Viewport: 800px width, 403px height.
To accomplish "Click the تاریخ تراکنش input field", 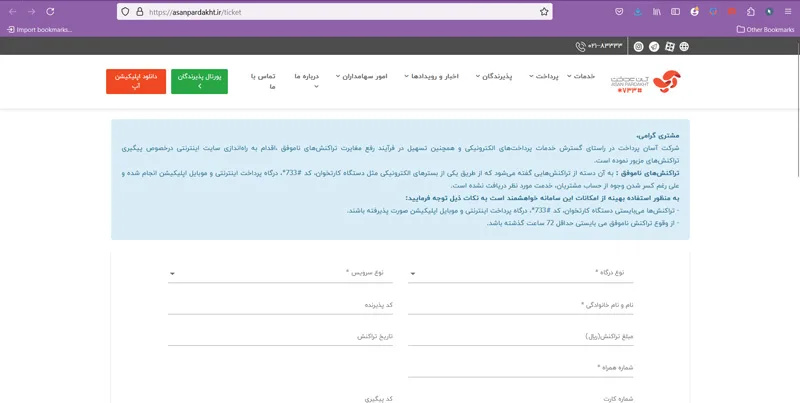I will pyautogui.click(x=280, y=337).
